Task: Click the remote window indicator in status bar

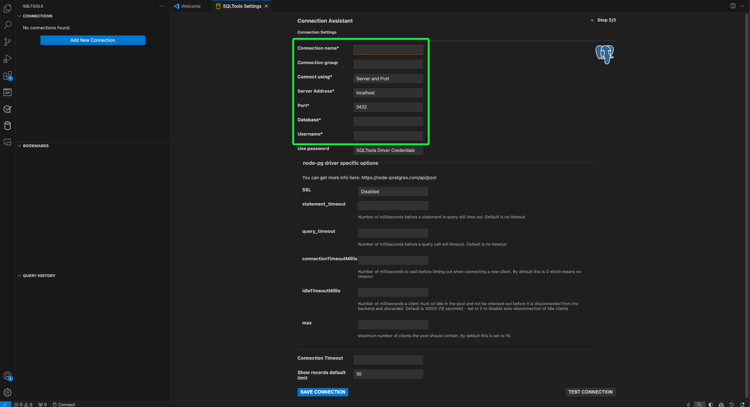Action: [5, 404]
